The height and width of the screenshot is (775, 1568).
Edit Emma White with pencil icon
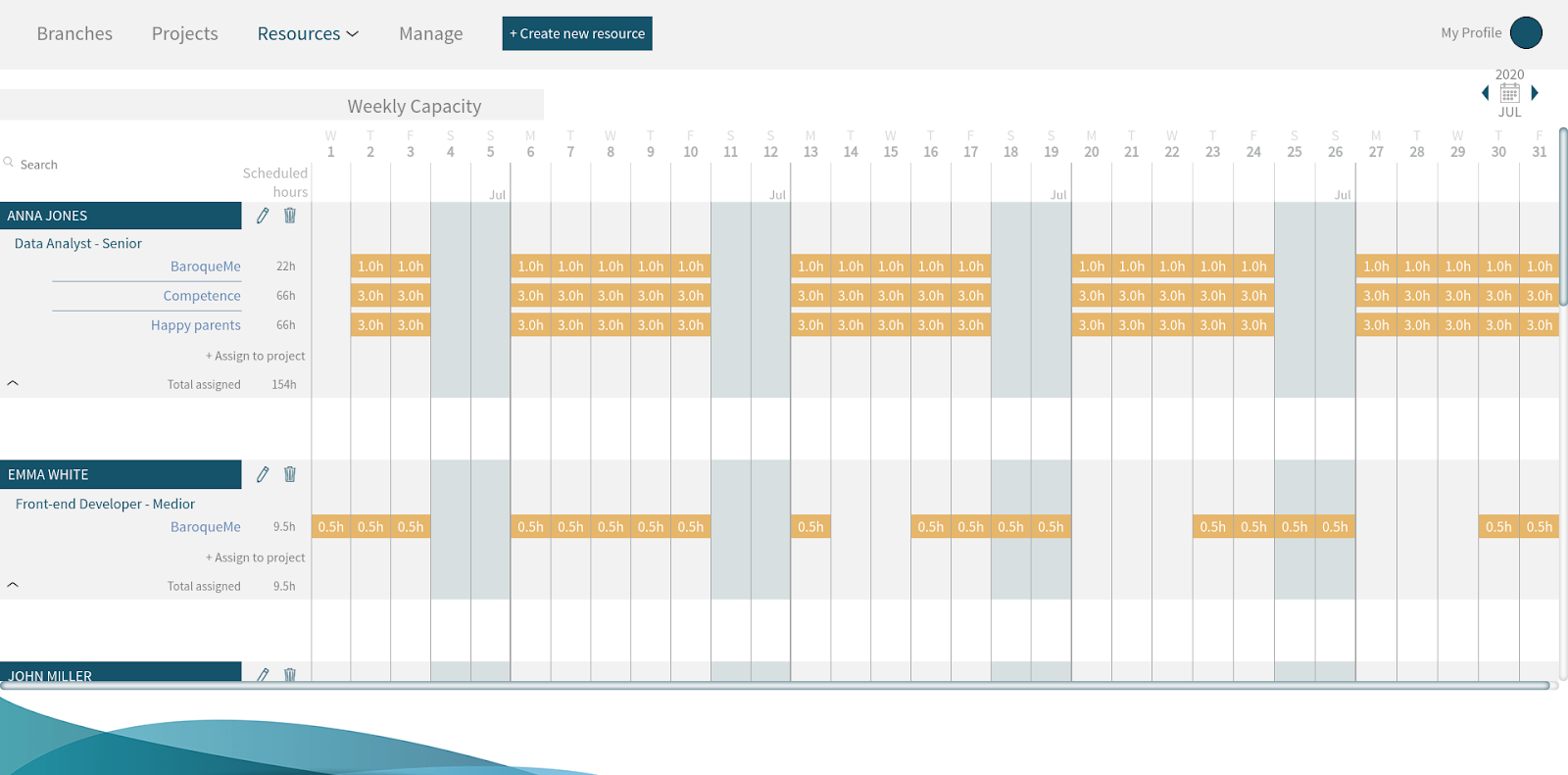click(263, 474)
